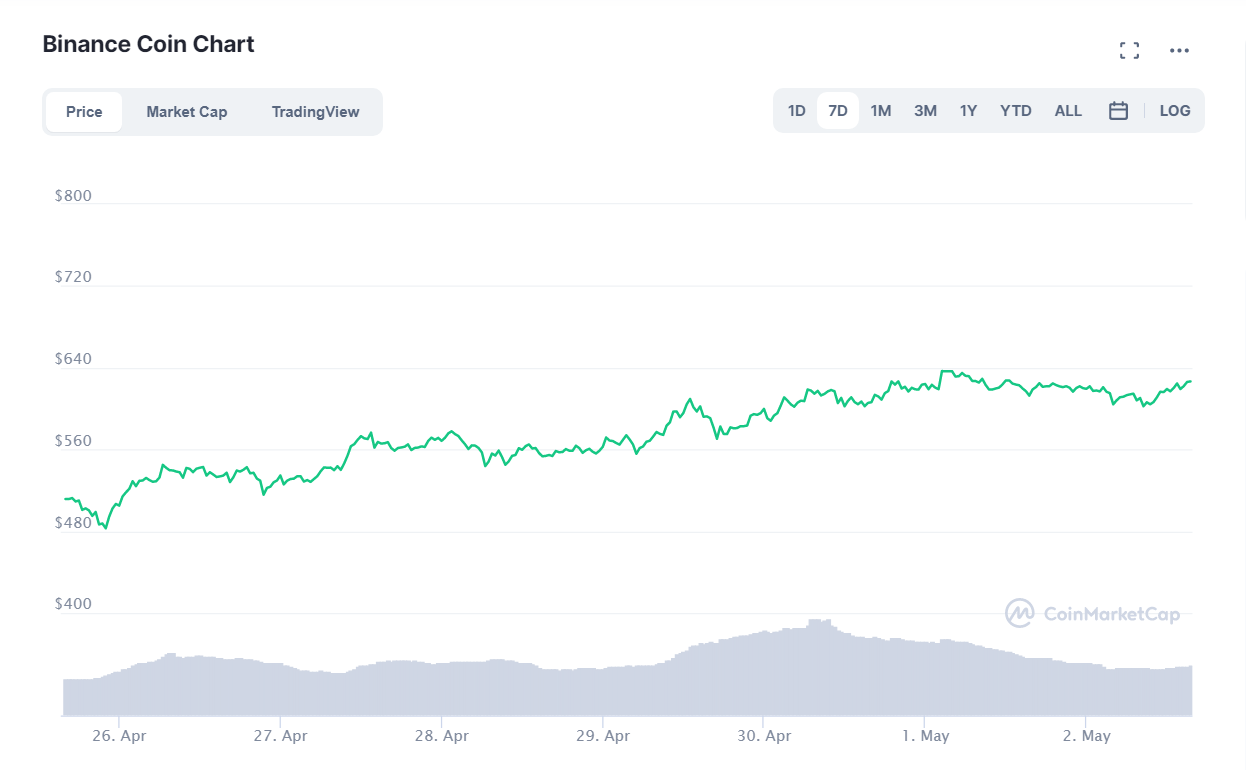Open the date selection dropdown calendar
Image resolution: width=1246 pixels, height=770 pixels.
[1118, 110]
